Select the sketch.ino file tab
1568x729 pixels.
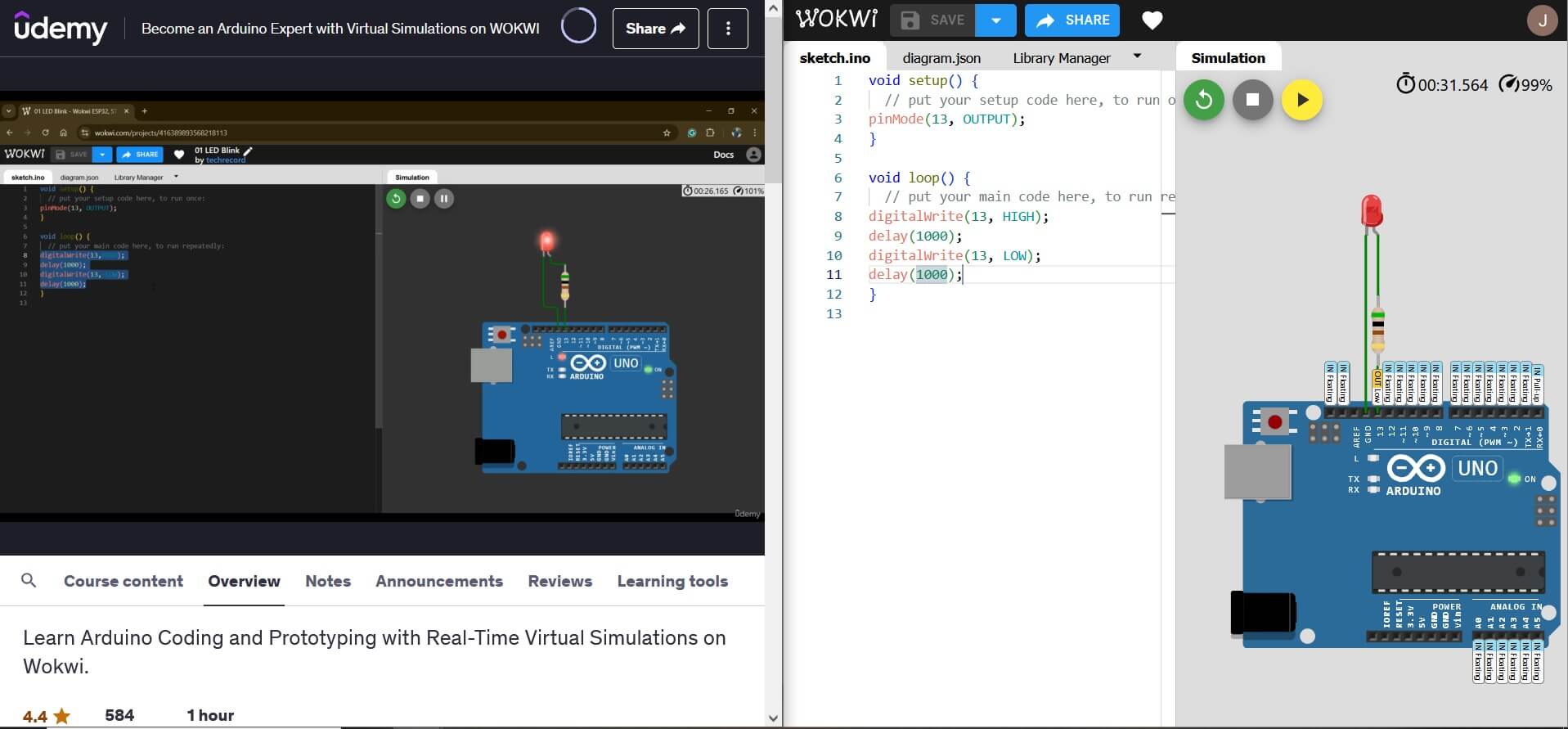point(834,58)
